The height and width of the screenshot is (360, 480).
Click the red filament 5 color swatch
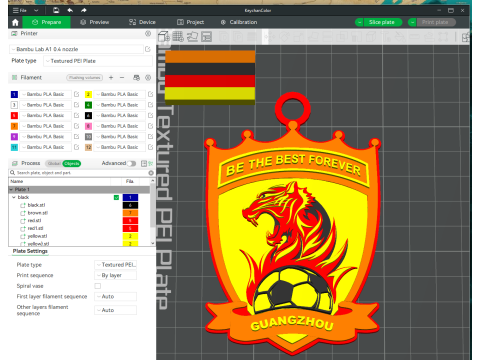[14, 116]
